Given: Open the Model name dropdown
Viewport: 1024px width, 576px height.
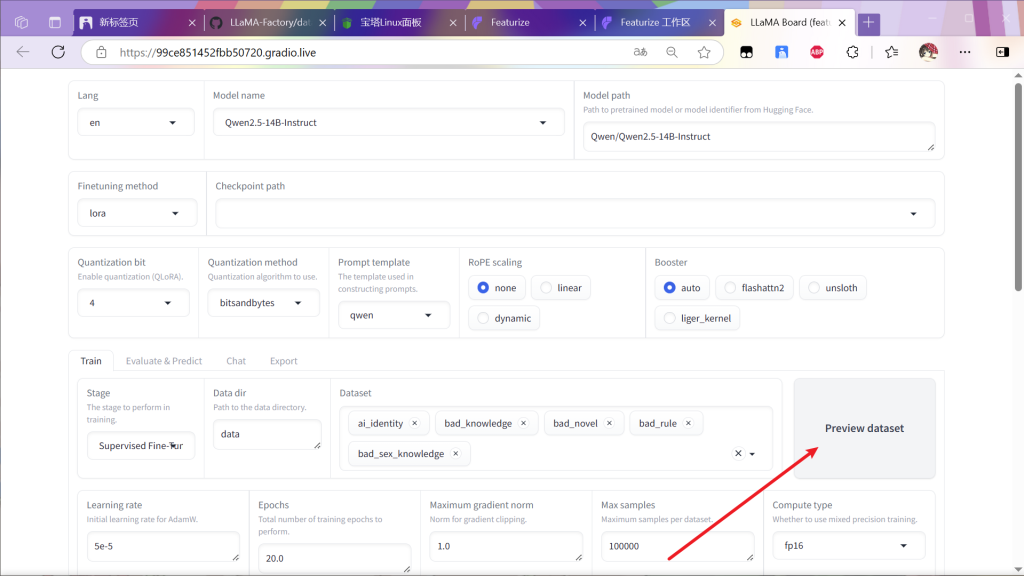Looking at the screenshot, I should tap(389, 122).
